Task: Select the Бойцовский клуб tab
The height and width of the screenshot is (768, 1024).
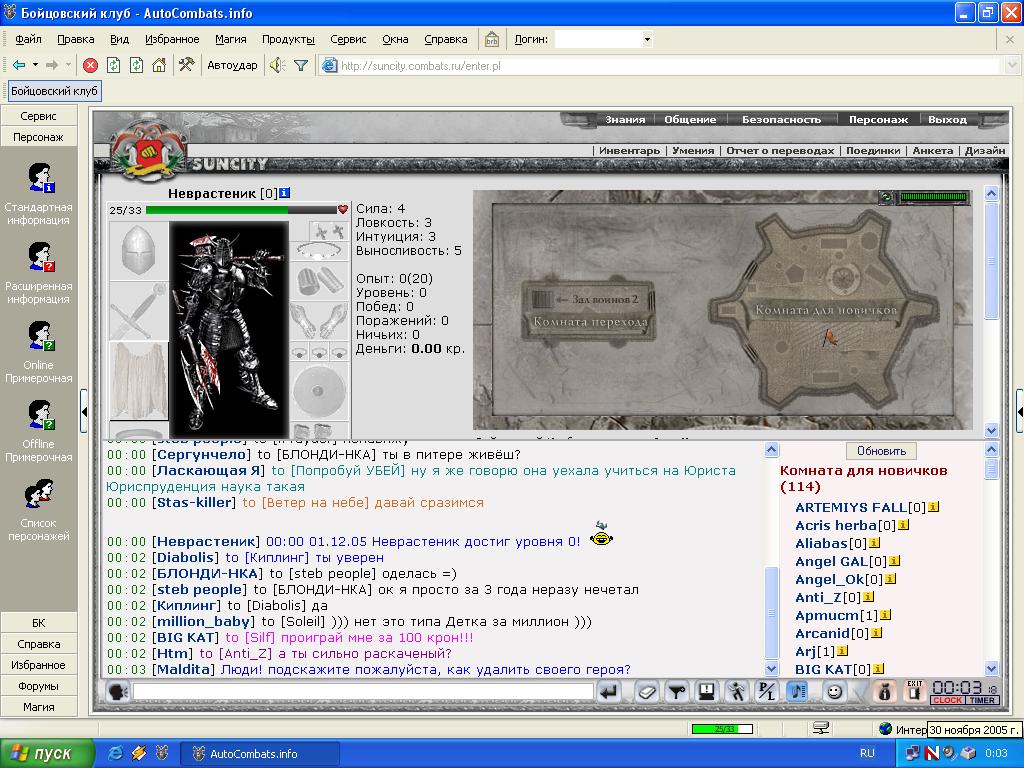Action: point(54,91)
